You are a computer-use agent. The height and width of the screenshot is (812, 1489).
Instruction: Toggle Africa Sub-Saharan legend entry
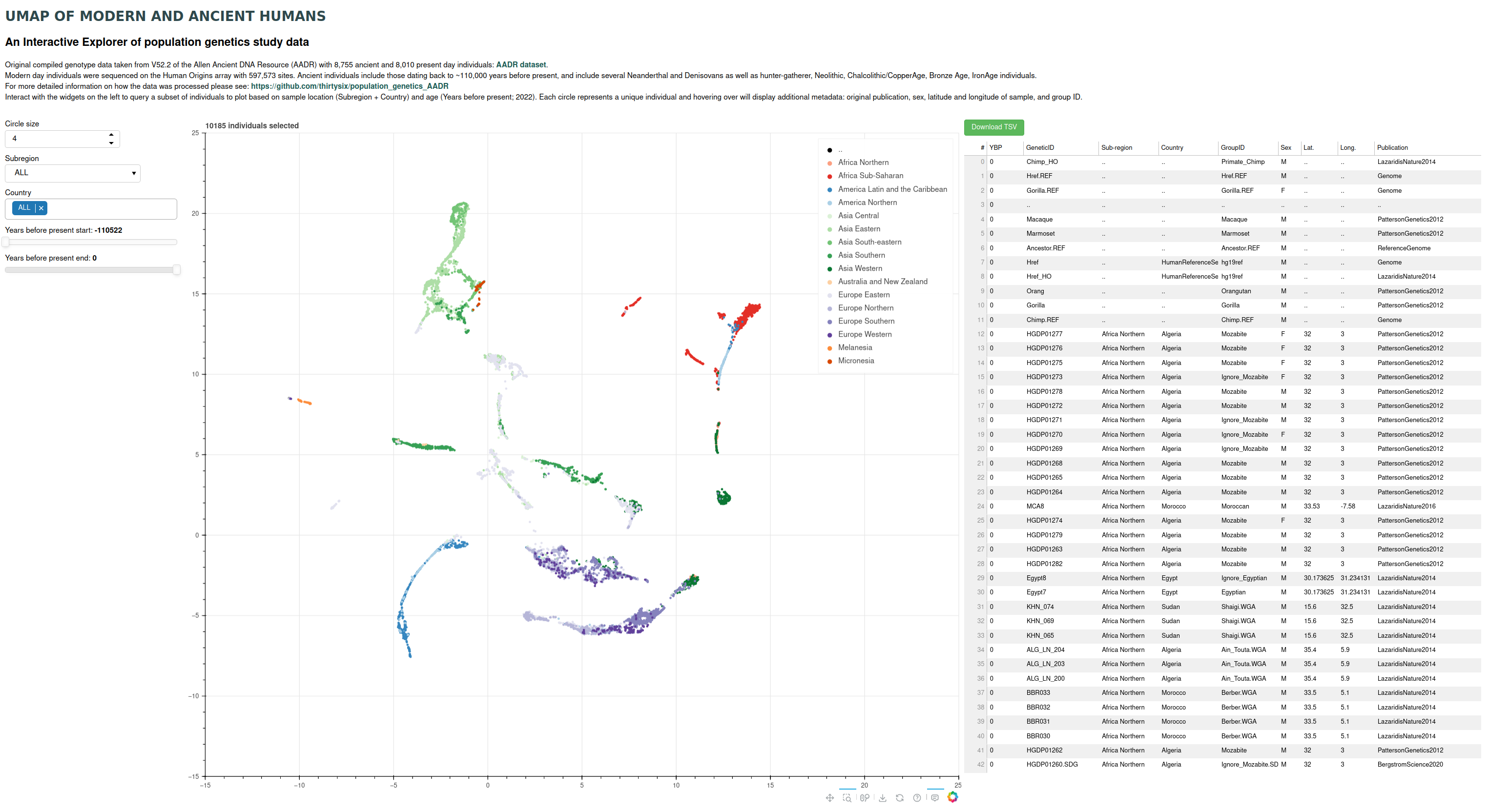[870, 176]
